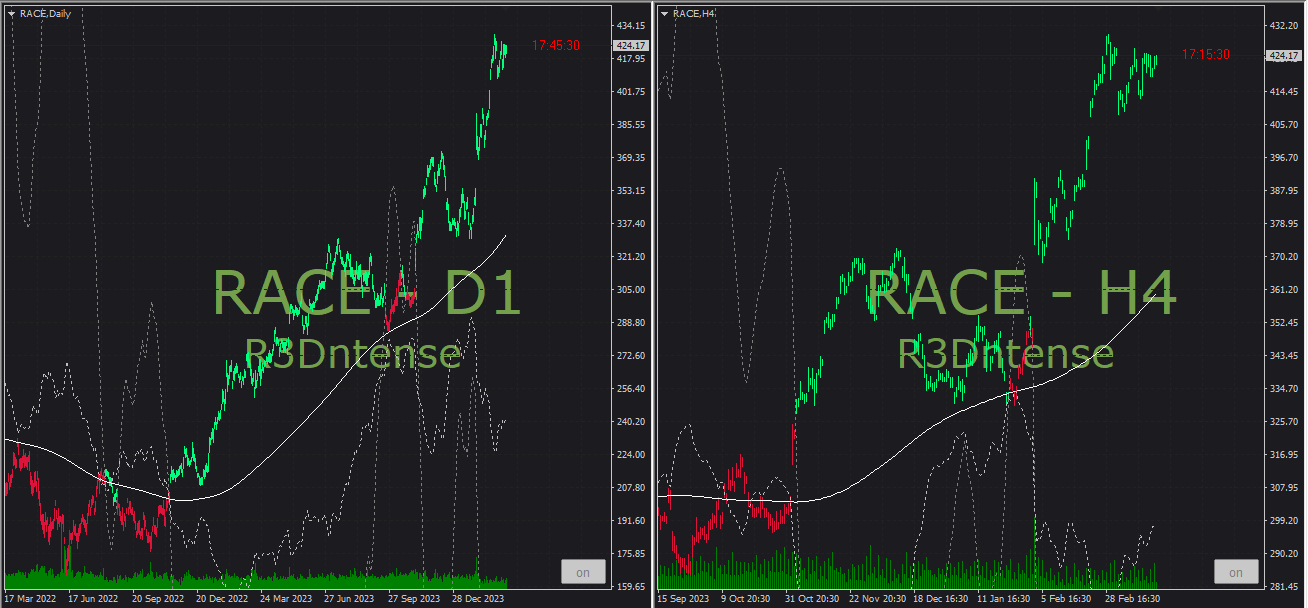Click the 401.75 price axis label
This screenshot has width=1308, height=608.
[630, 91]
